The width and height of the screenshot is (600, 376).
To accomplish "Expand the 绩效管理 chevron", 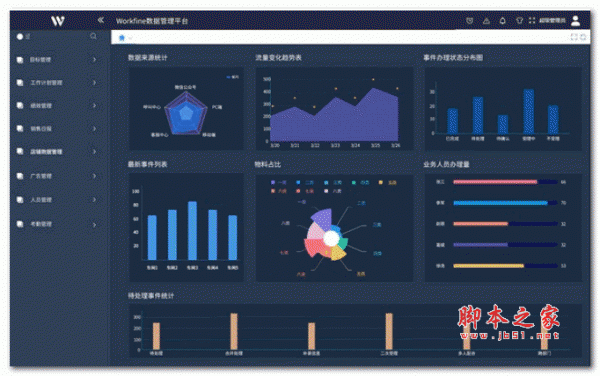I will (x=94, y=105).
